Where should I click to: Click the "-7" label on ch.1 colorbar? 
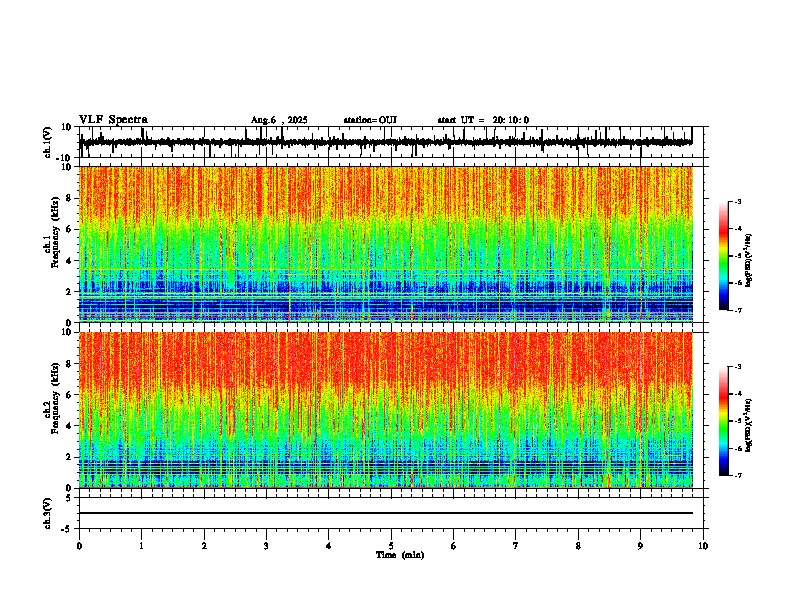coord(737,310)
